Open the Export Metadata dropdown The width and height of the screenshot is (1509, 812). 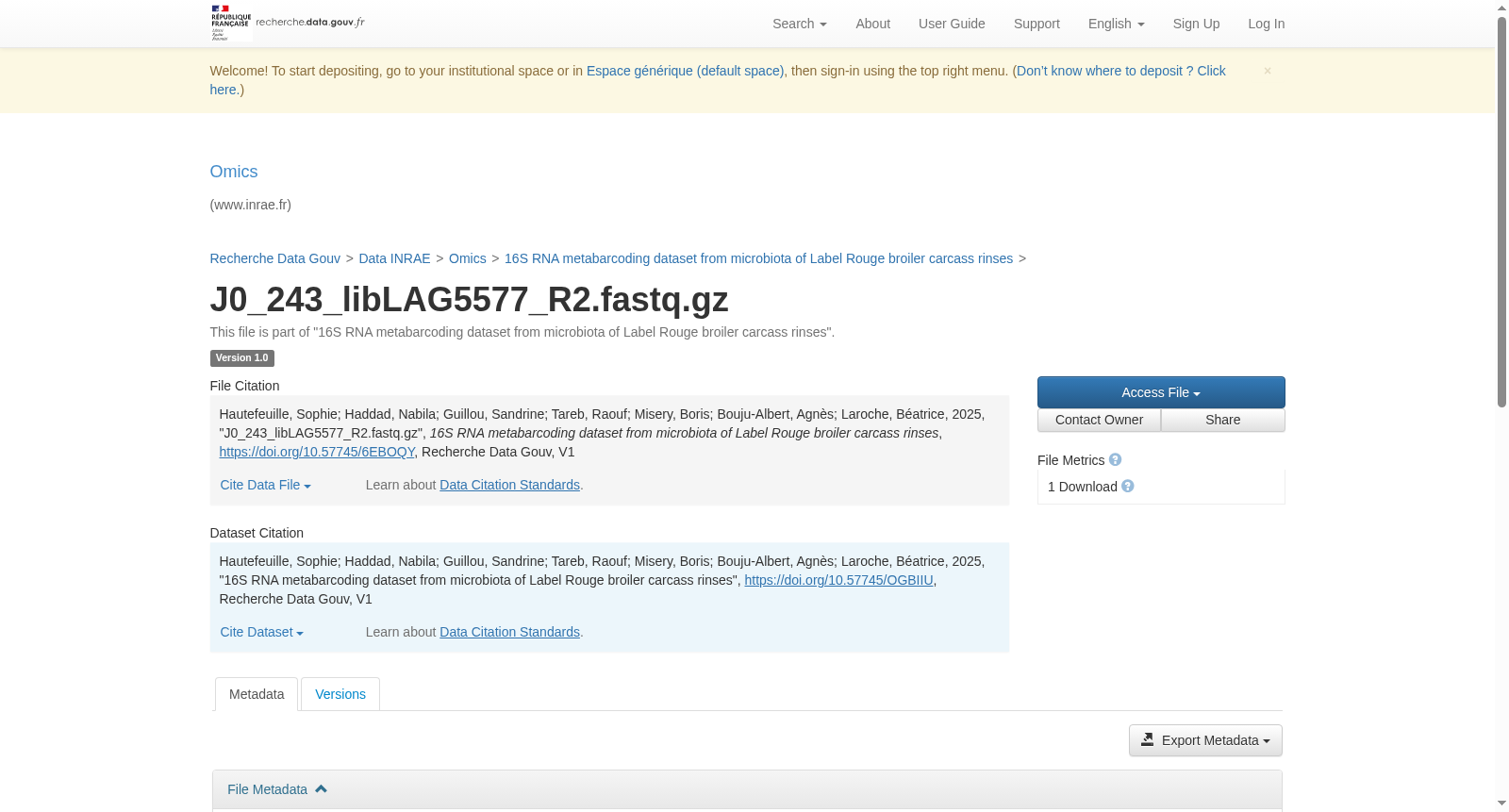coord(1205,740)
